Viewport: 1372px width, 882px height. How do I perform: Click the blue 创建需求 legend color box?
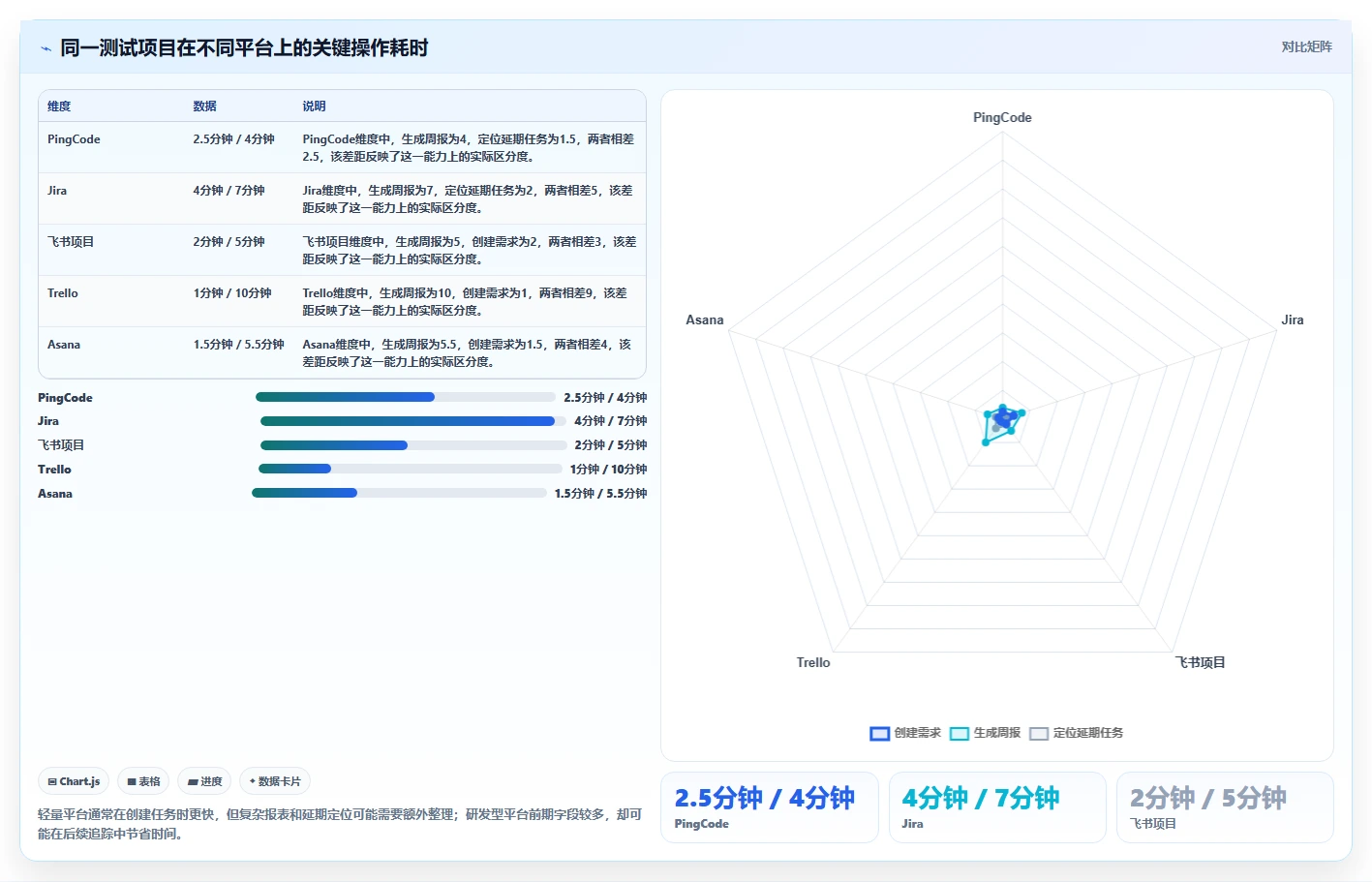tap(879, 733)
